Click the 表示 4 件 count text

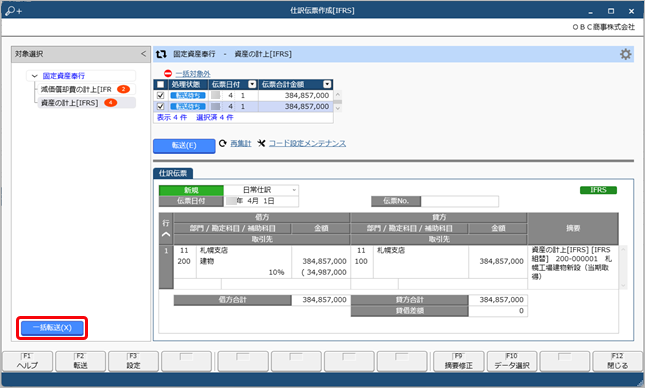[172, 118]
